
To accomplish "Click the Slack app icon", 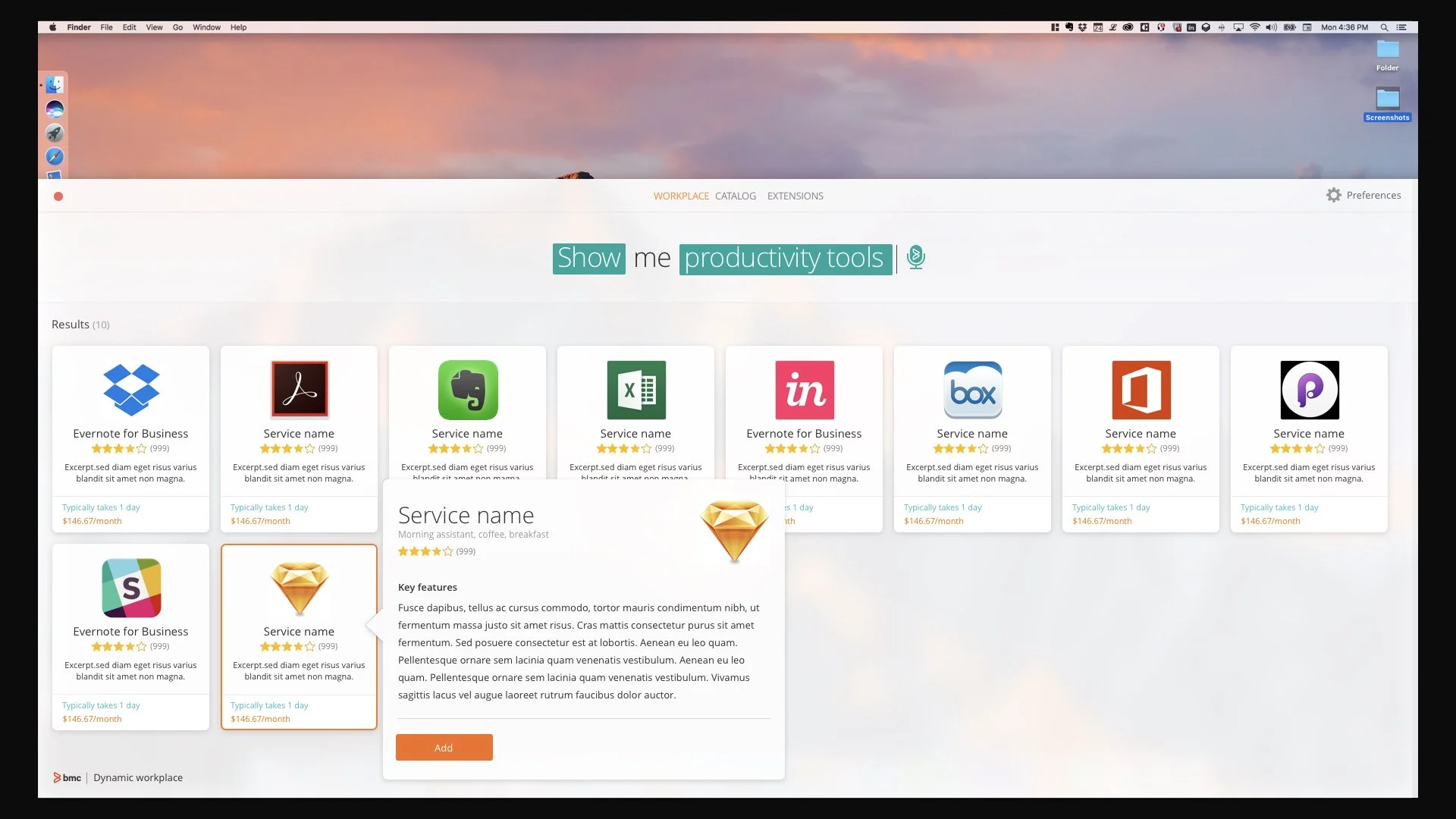I will point(131,588).
